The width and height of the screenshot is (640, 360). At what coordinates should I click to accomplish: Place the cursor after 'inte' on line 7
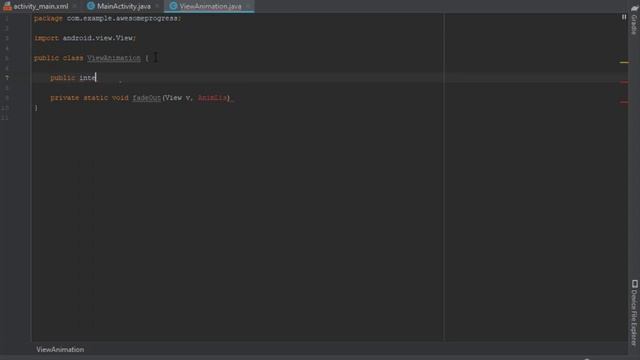coord(96,78)
